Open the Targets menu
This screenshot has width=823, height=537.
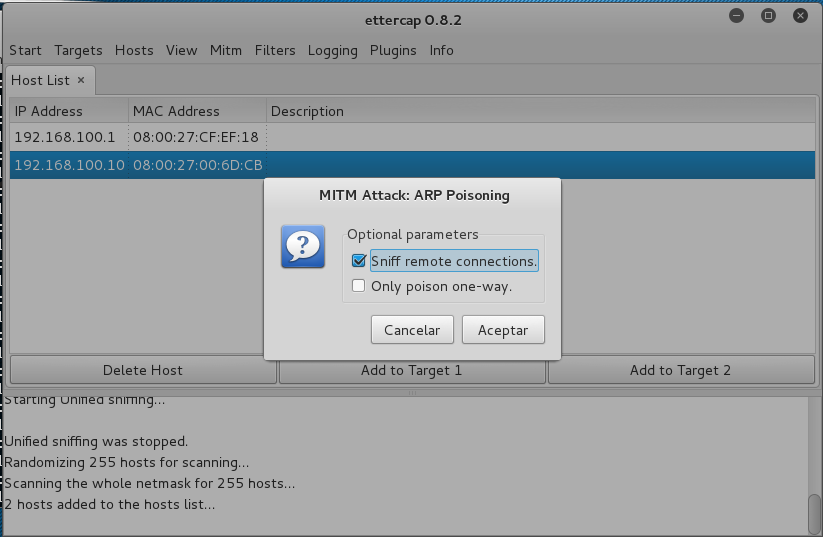78,50
